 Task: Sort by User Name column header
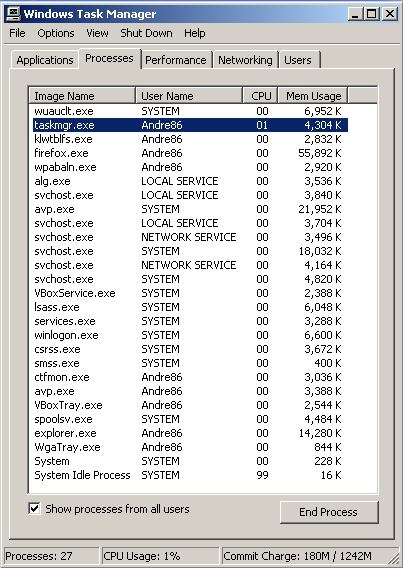(189, 96)
